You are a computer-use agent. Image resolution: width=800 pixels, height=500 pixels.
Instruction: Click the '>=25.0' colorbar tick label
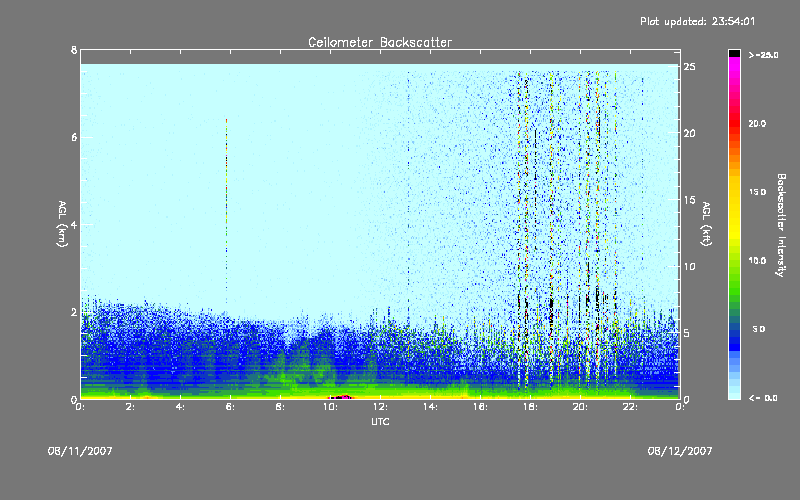pos(763,55)
